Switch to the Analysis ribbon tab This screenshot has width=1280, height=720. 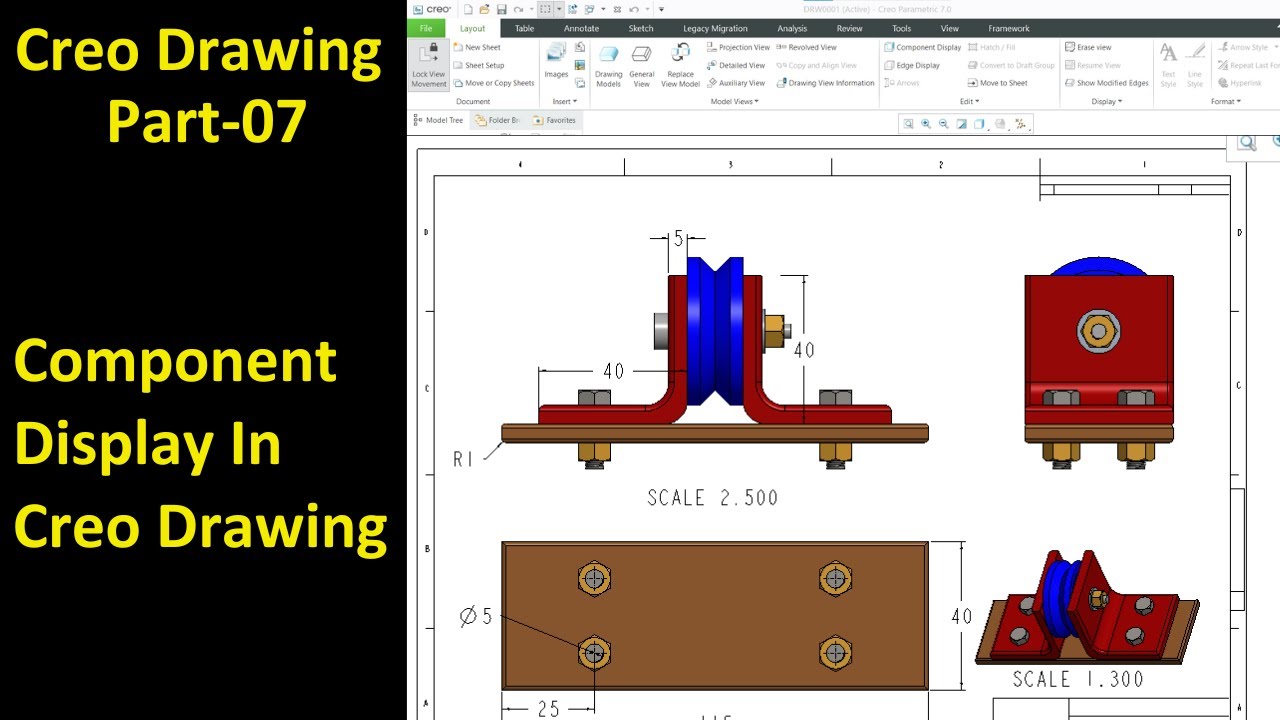792,28
